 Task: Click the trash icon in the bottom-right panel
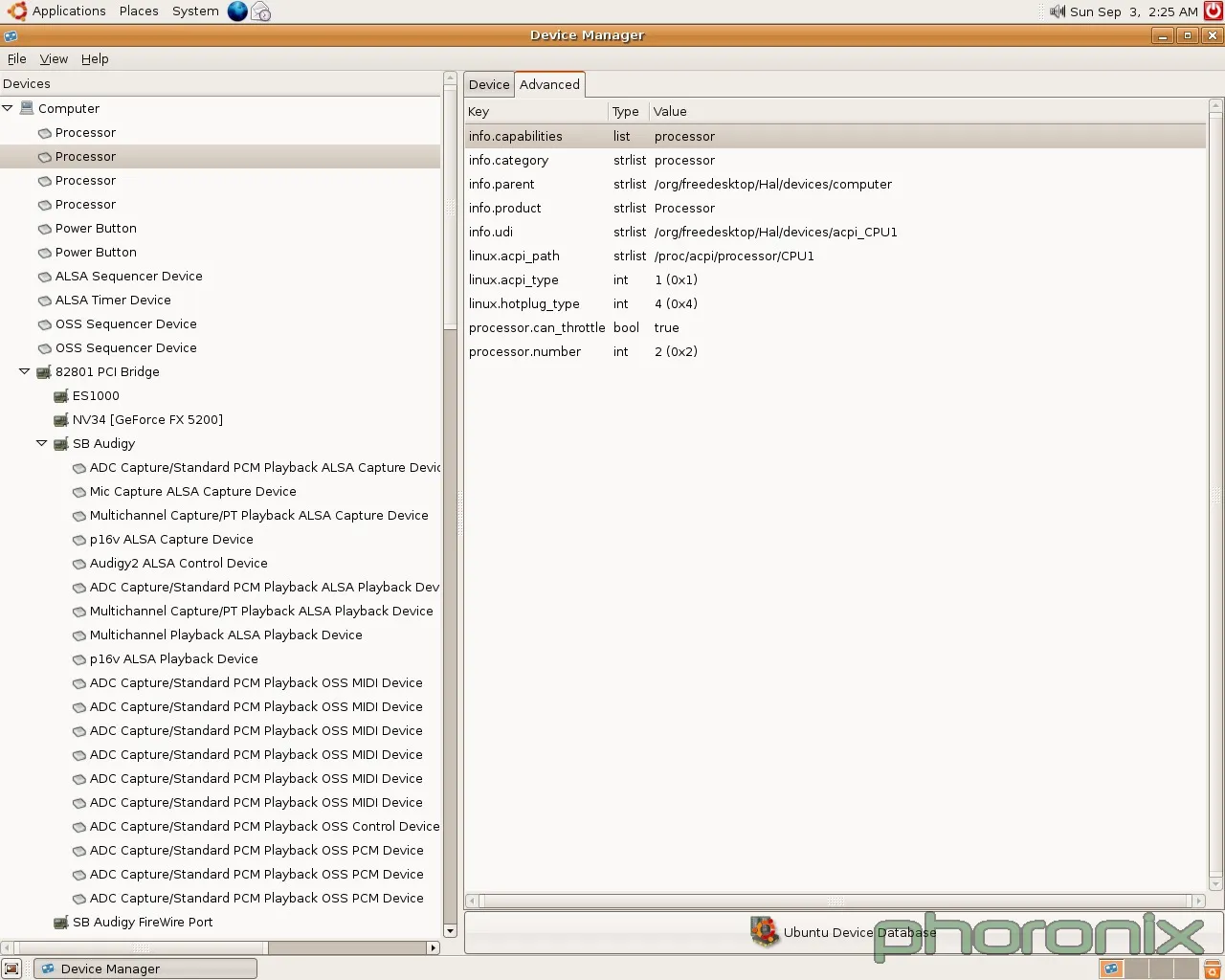[x=1213, y=969]
